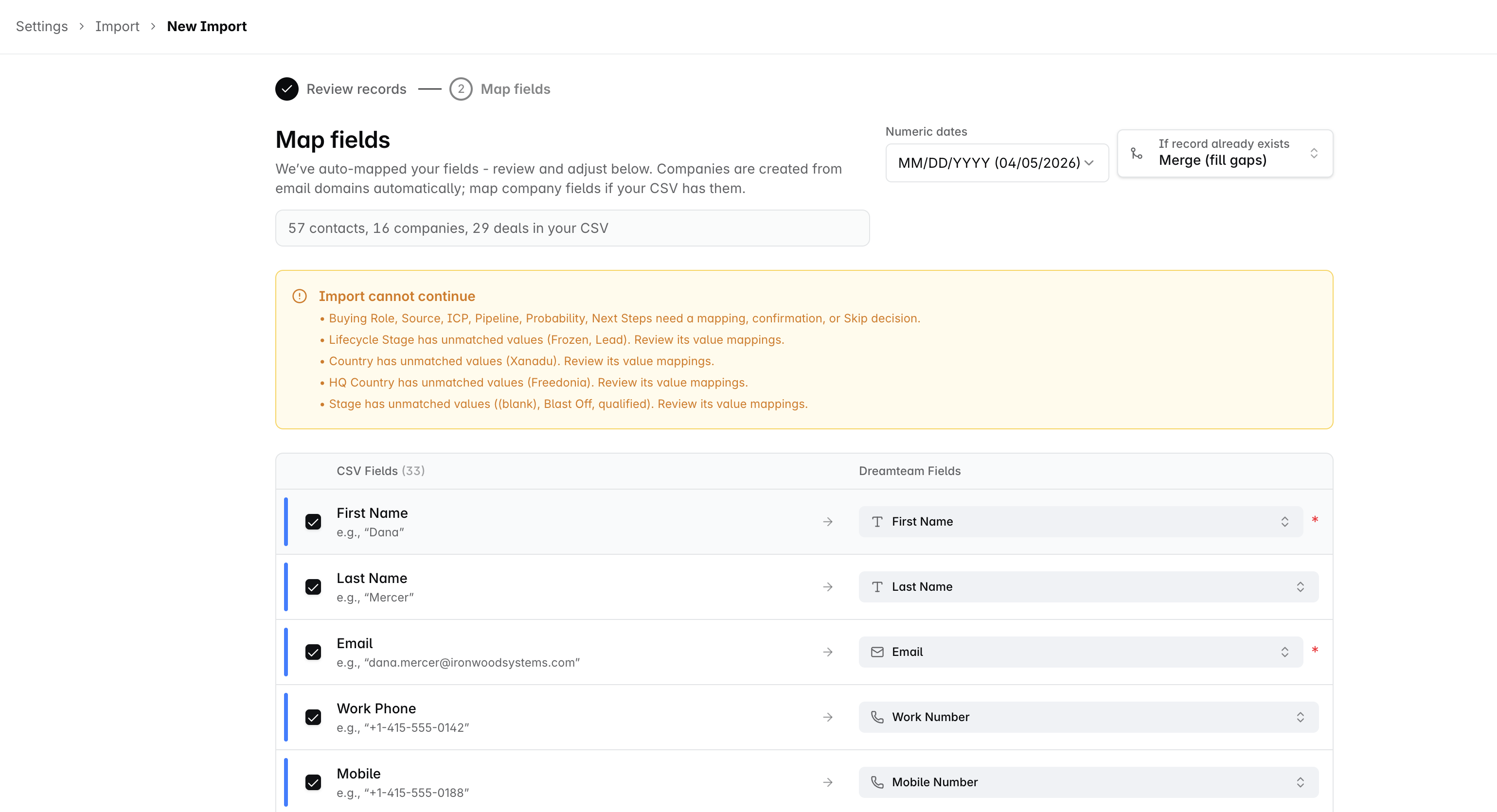Click the red required asterisk beside Email

(1315, 650)
